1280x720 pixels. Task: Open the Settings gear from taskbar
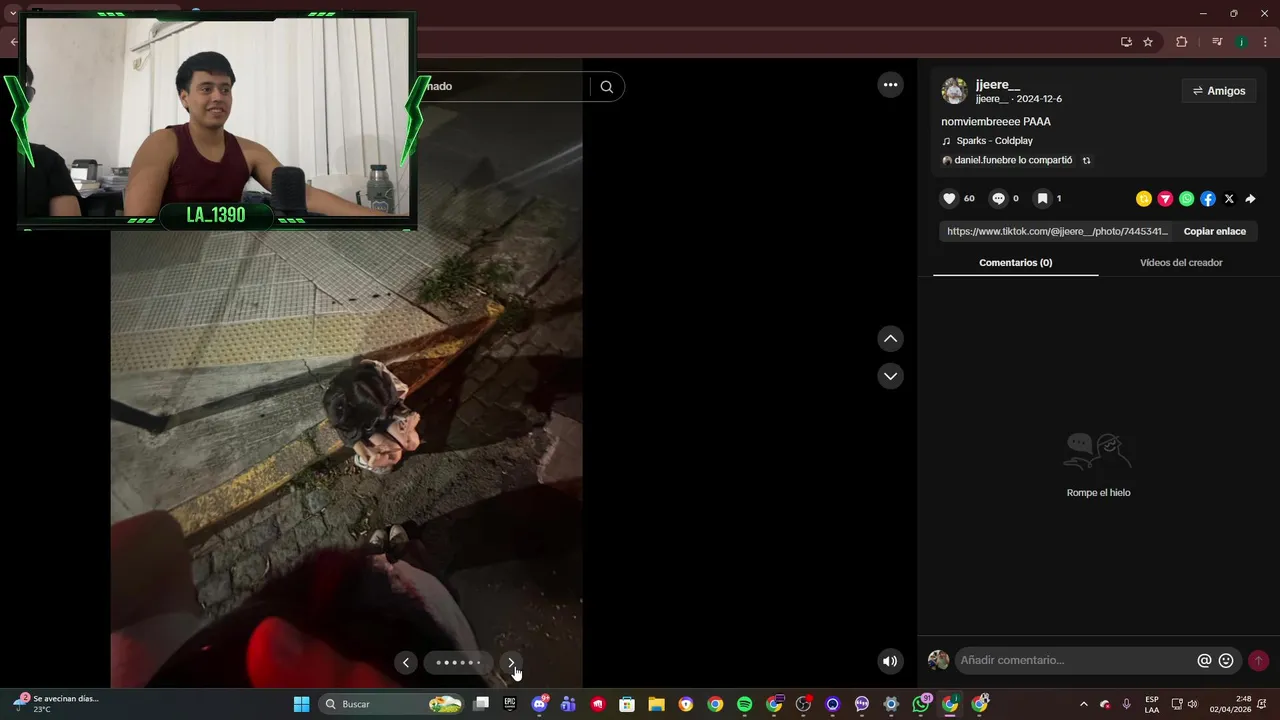pyautogui.click(x=891, y=704)
